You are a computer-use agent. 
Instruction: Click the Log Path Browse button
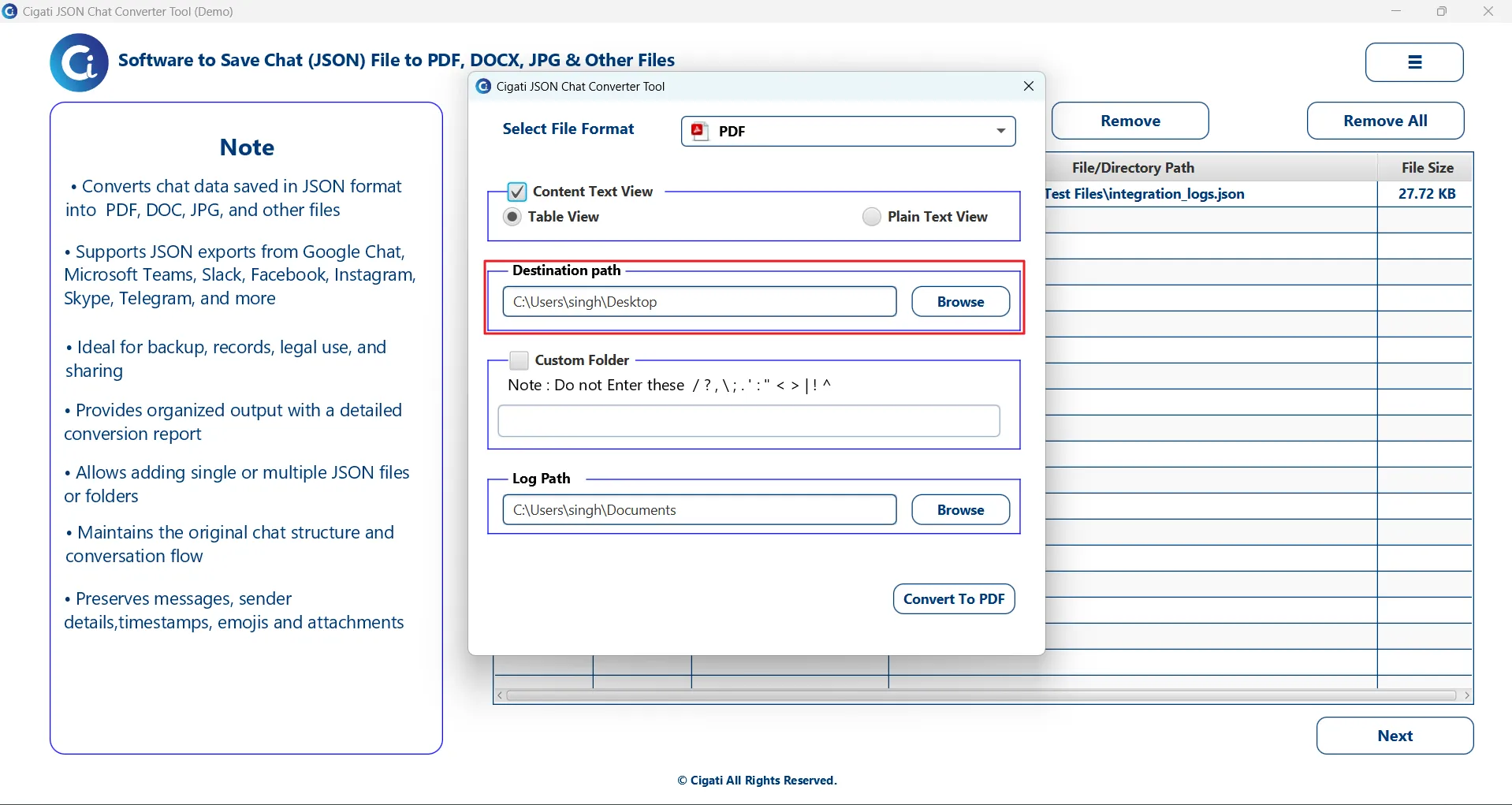click(x=960, y=510)
